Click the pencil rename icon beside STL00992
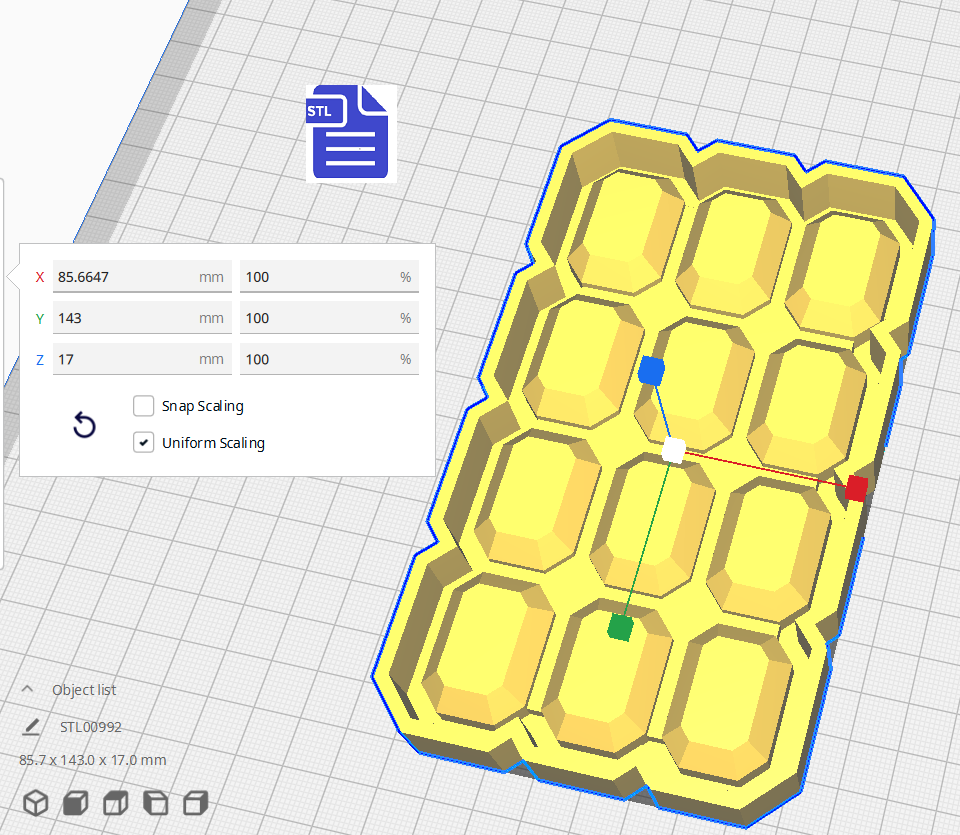This screenshot has height=835, width=960. (x=32, y=727)
